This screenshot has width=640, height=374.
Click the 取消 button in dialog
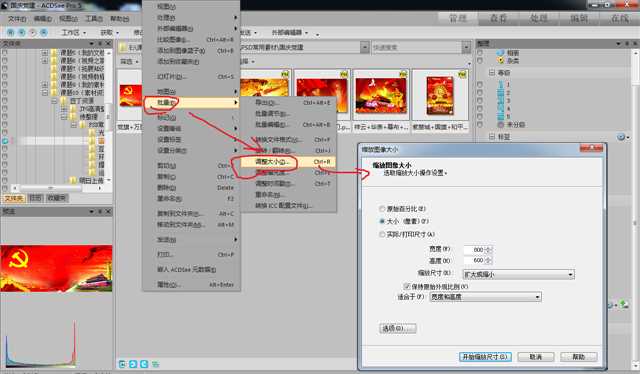[x=536, y=356]
